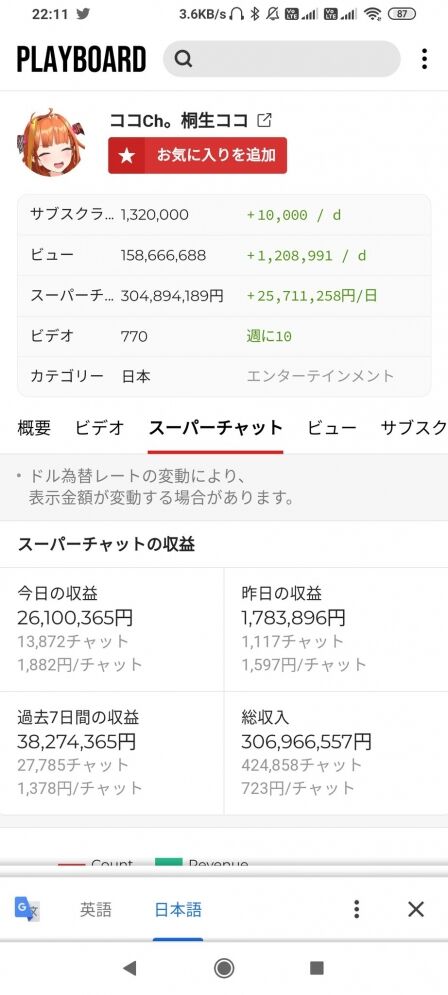The height and width of the screenshot is (995, 448).
Task: Select 英語 in translate bar
Action: pos(96,910)
